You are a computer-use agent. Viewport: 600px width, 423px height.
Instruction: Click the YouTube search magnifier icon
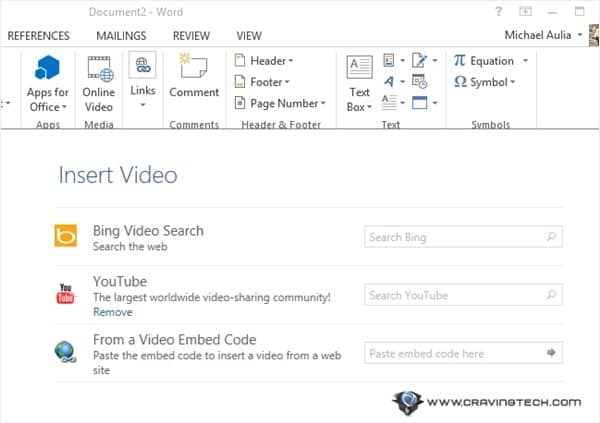pos(551,294)
